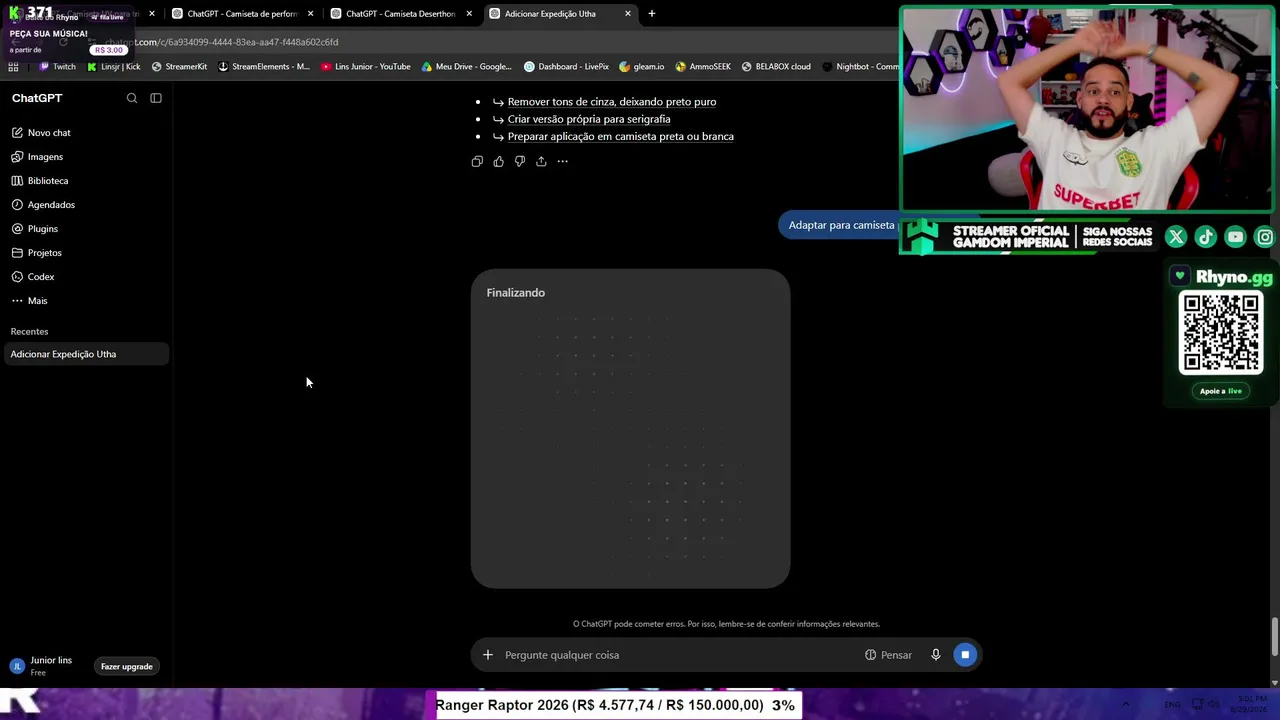Close the Camiseta de perform tab
The width and height of the screenshot is (1280, 720).
coord(311,14)
